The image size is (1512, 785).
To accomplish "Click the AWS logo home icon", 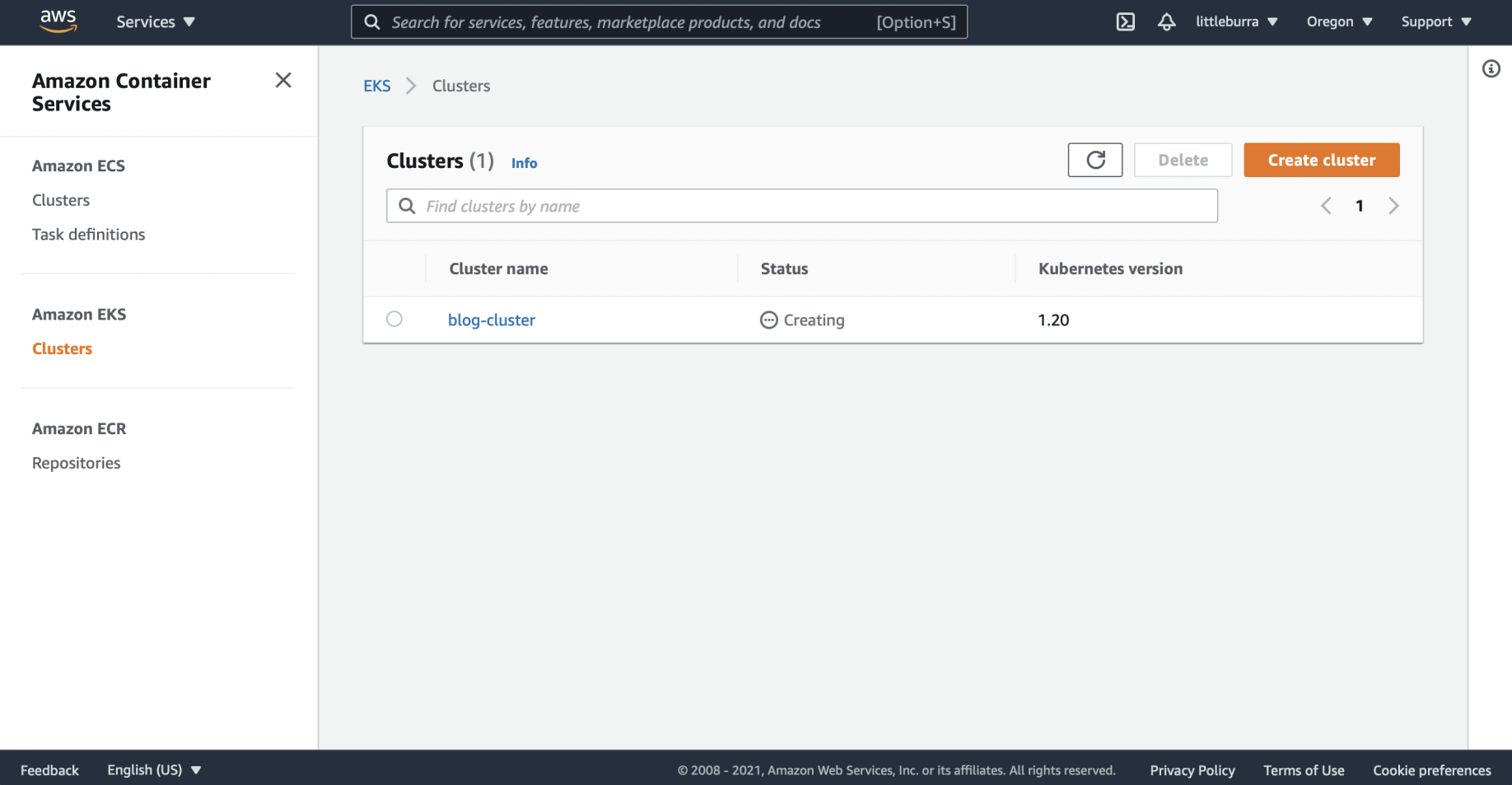I will pyautogui.click(x=58, y=21).
